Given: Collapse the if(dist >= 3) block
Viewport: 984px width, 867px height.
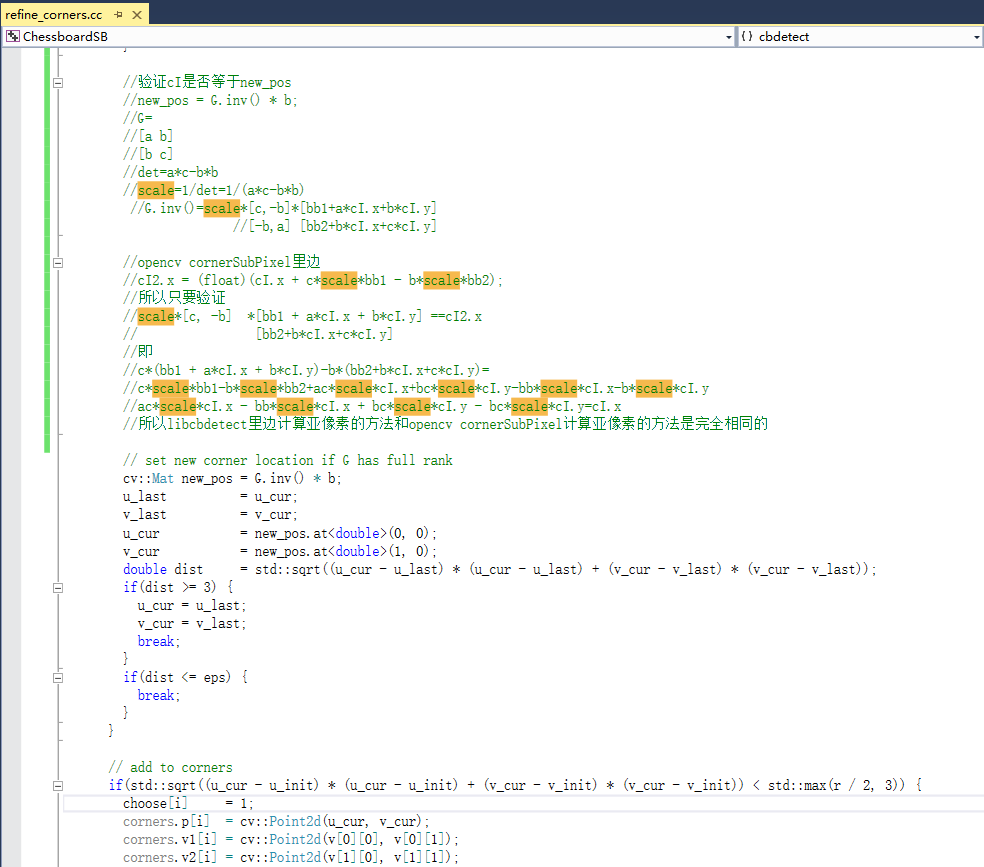Looking at the screenshot, I should coord(58,588).
